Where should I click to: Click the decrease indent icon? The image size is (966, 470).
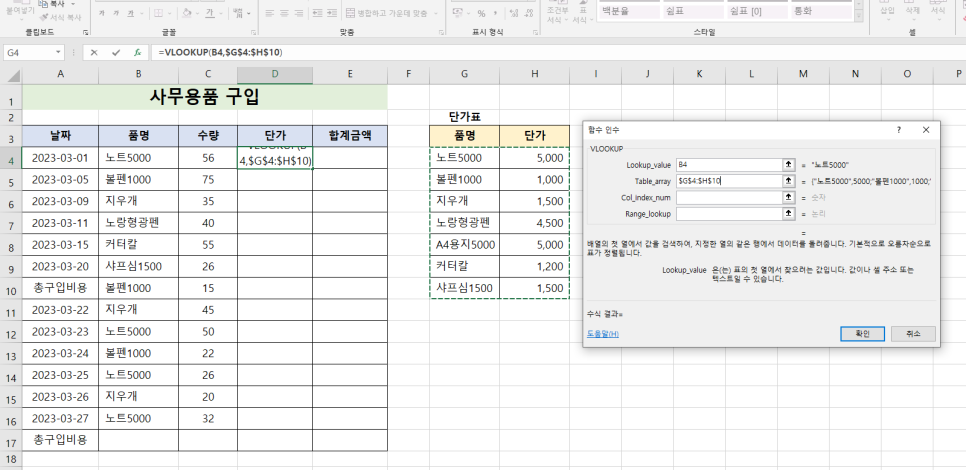point(318,13)
